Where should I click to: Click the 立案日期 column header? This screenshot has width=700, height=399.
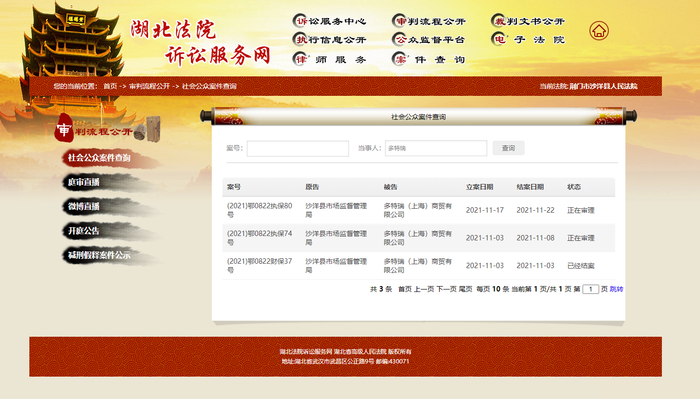(479, 187)
